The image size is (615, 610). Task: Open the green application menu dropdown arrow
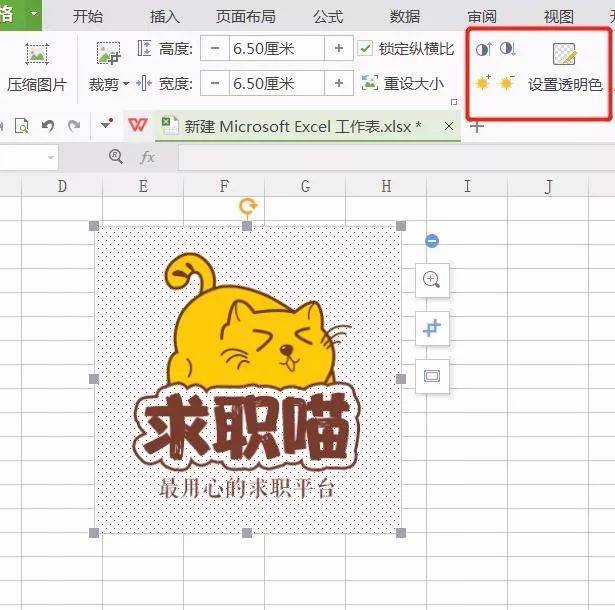[x=34, y=14]
